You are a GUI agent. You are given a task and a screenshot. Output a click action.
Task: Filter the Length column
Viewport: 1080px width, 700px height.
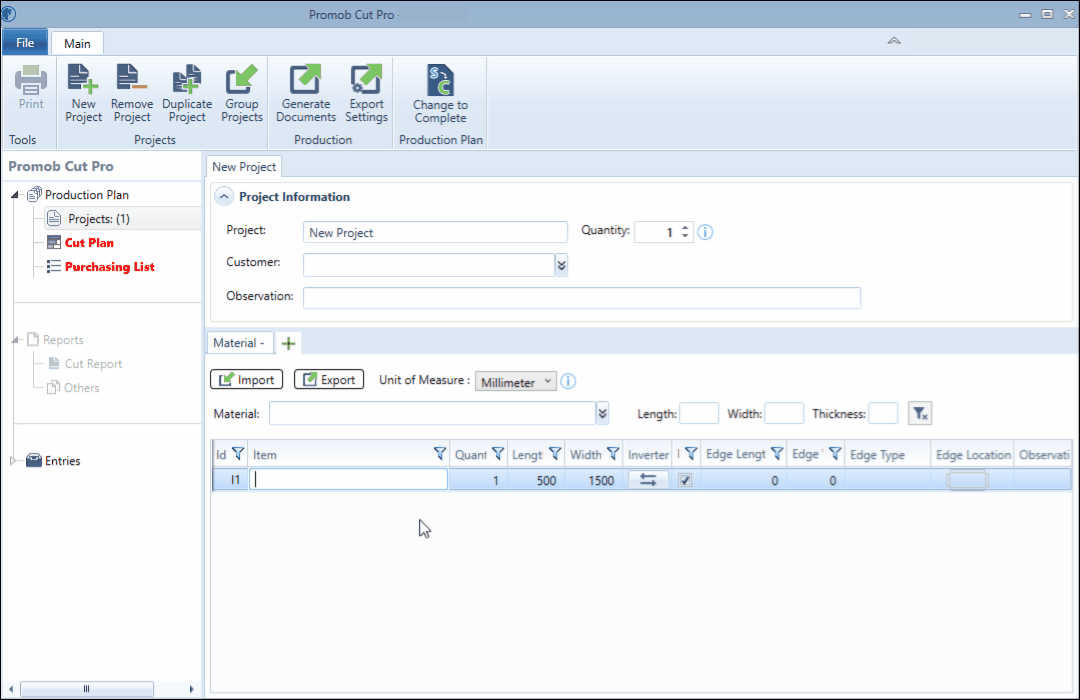(555, 453)
